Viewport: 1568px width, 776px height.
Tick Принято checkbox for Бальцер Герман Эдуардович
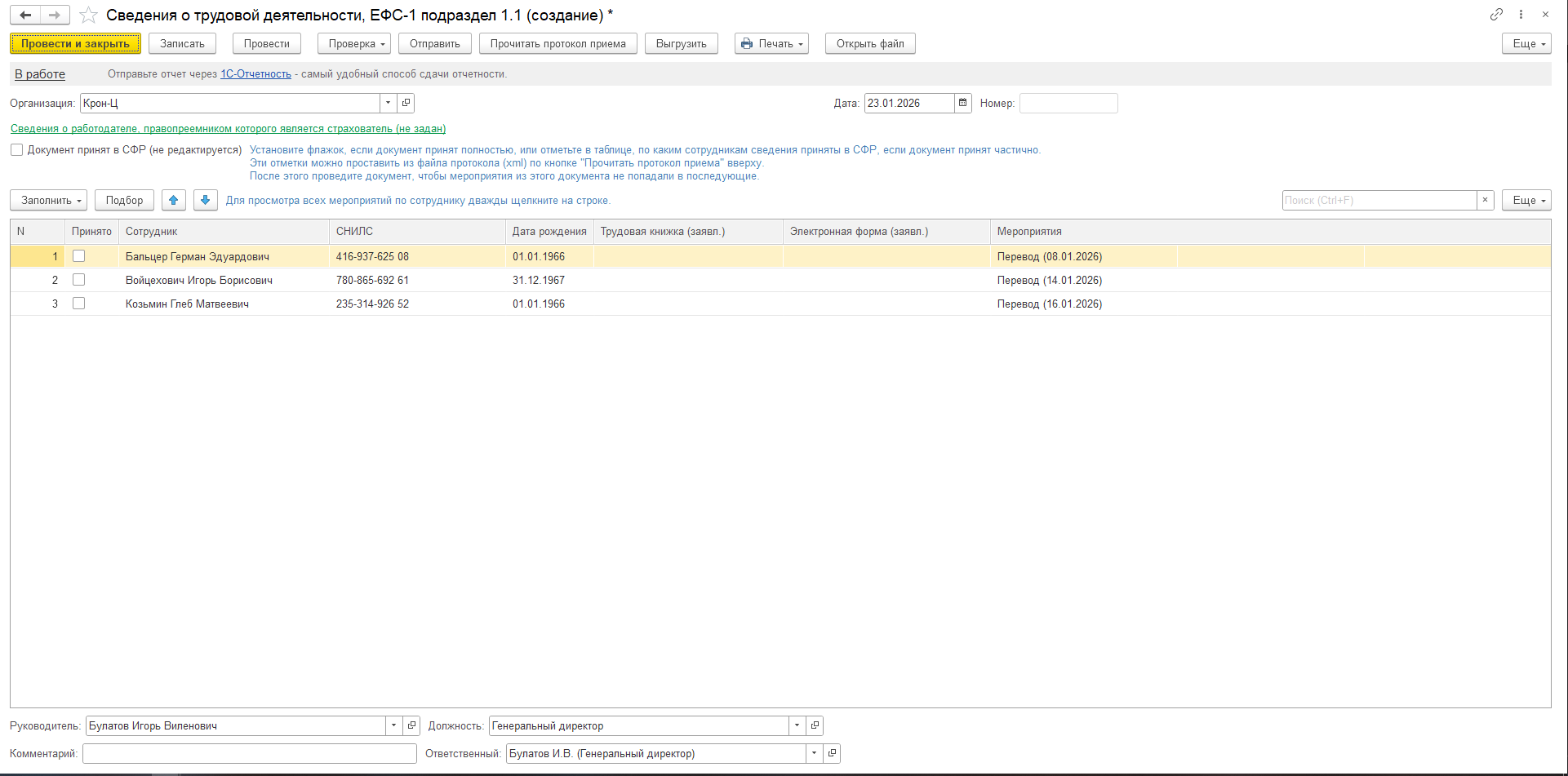pos(79,256)
